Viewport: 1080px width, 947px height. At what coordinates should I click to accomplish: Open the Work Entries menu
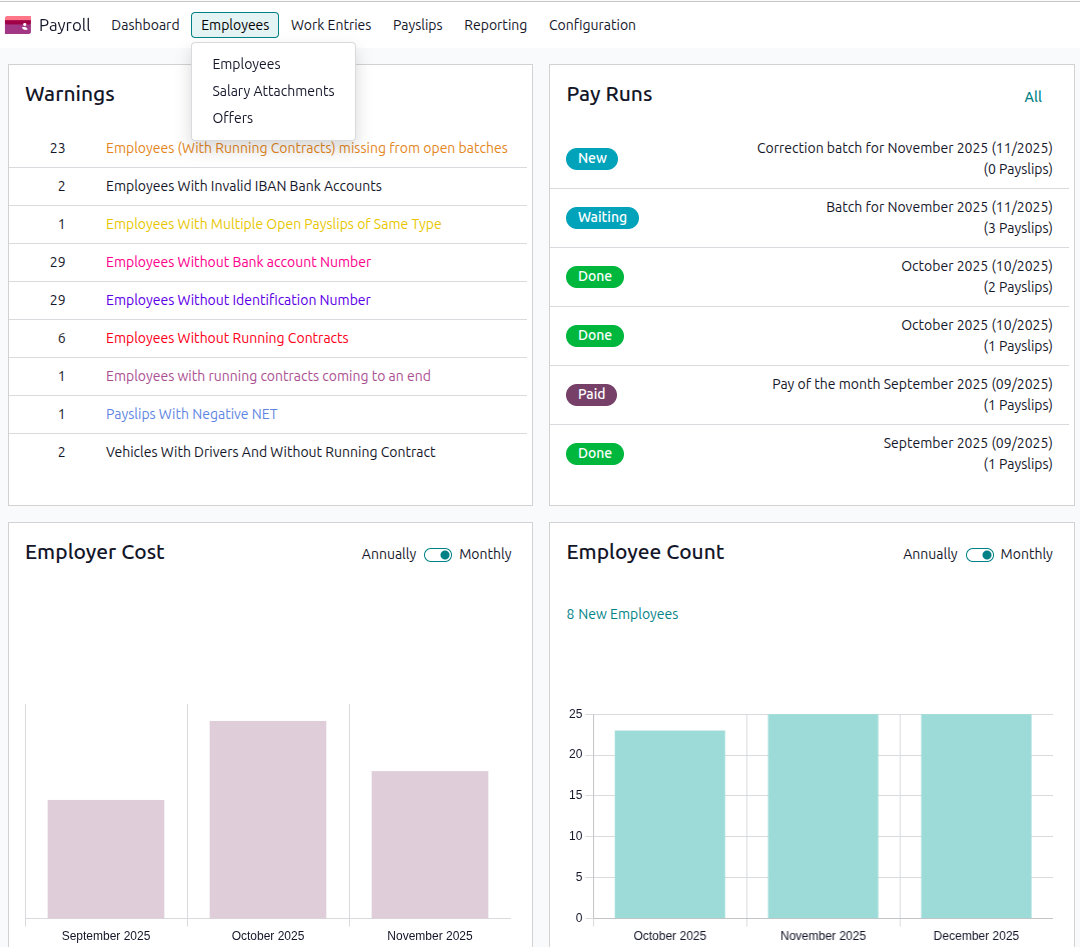point(331,25)
